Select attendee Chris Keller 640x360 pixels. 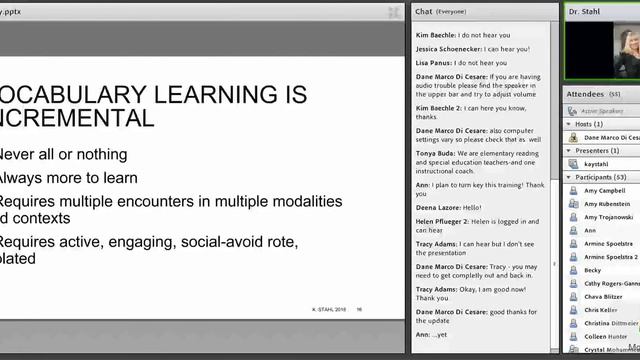(601, 310)
